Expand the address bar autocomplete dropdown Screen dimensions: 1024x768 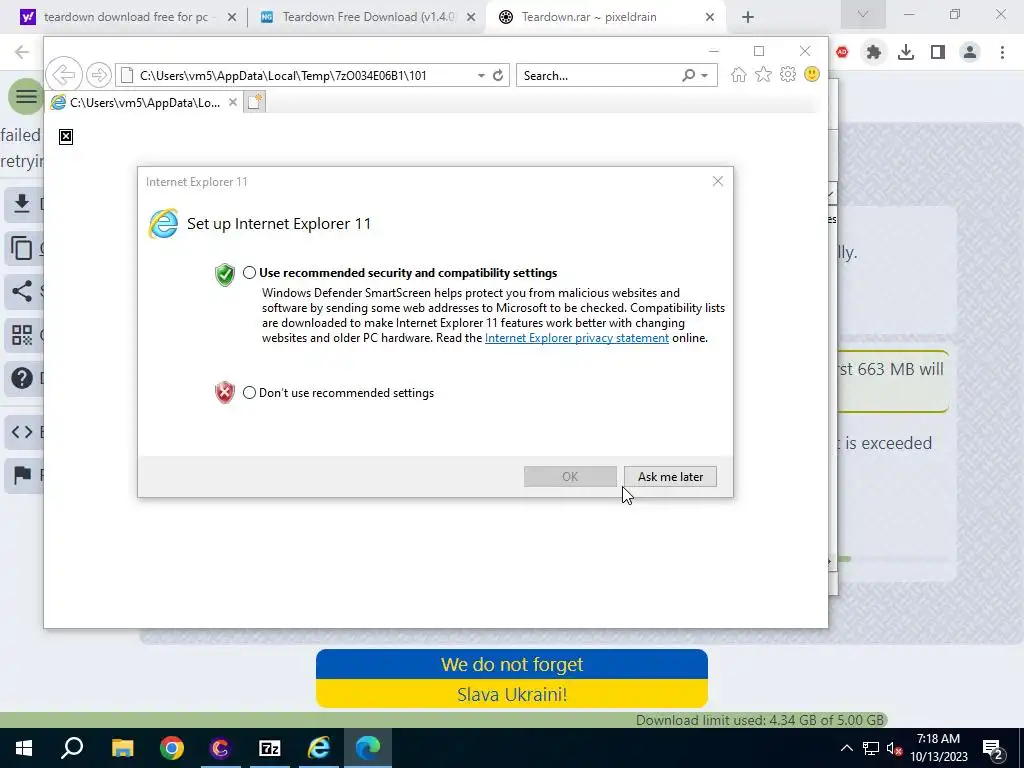(x=481, y=76)
